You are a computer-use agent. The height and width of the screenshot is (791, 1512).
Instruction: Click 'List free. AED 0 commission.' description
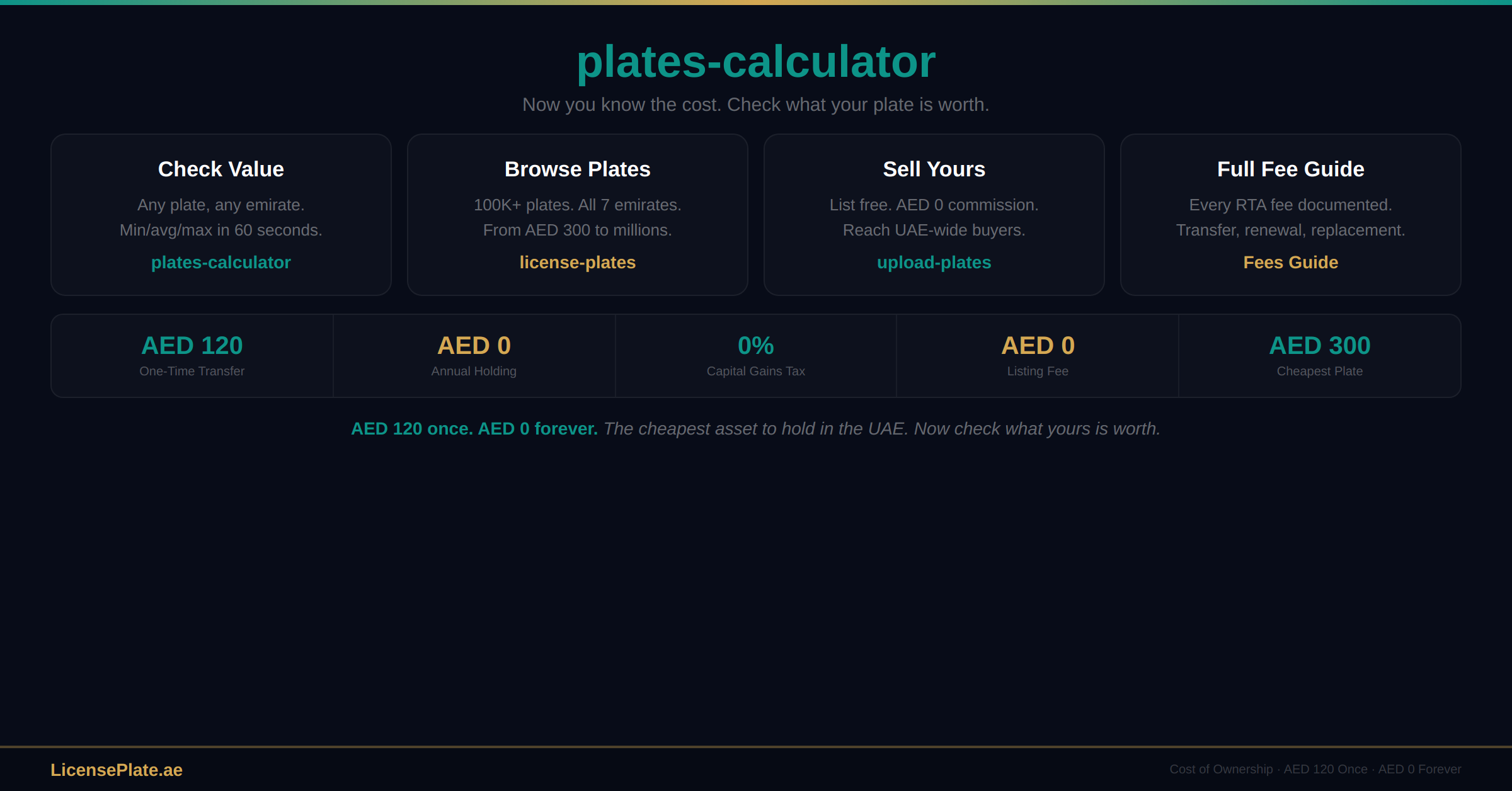934,205
